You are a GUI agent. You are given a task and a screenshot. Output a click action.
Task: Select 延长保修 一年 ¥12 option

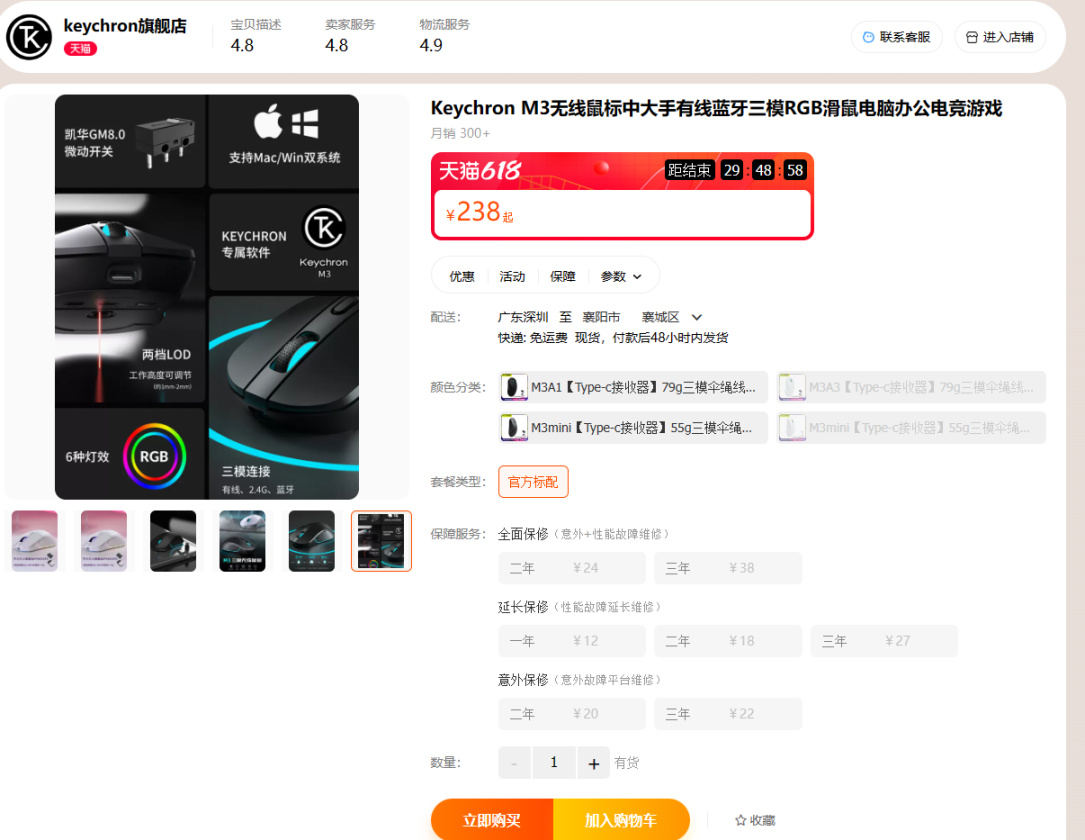(572, 641)
